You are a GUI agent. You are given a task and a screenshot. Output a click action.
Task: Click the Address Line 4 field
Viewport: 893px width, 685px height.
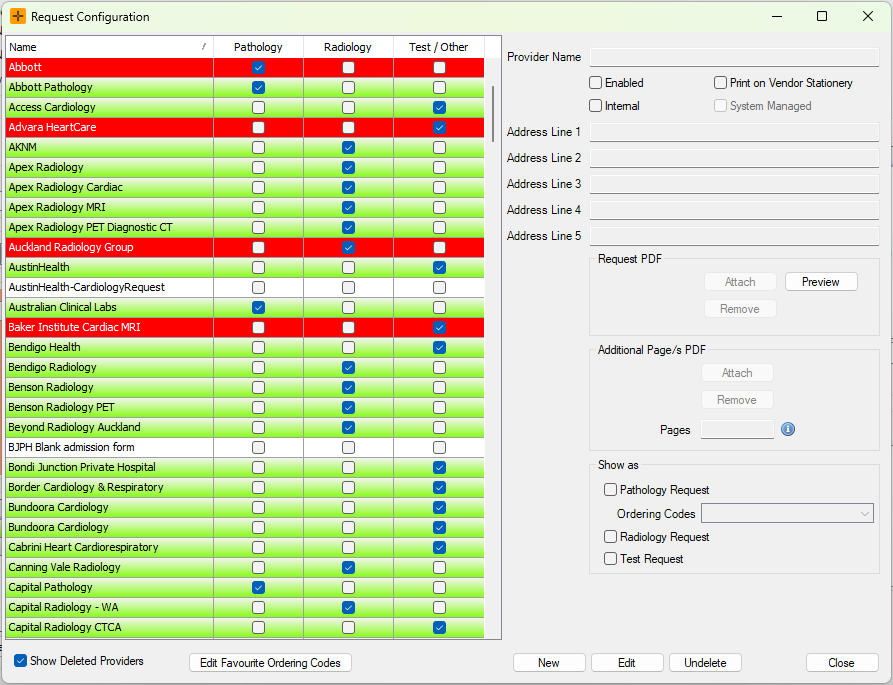point(734,210)
